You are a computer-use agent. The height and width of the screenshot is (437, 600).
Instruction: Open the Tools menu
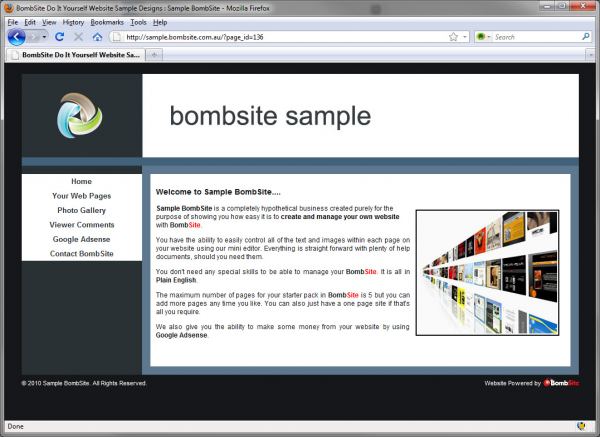[138, 22]
